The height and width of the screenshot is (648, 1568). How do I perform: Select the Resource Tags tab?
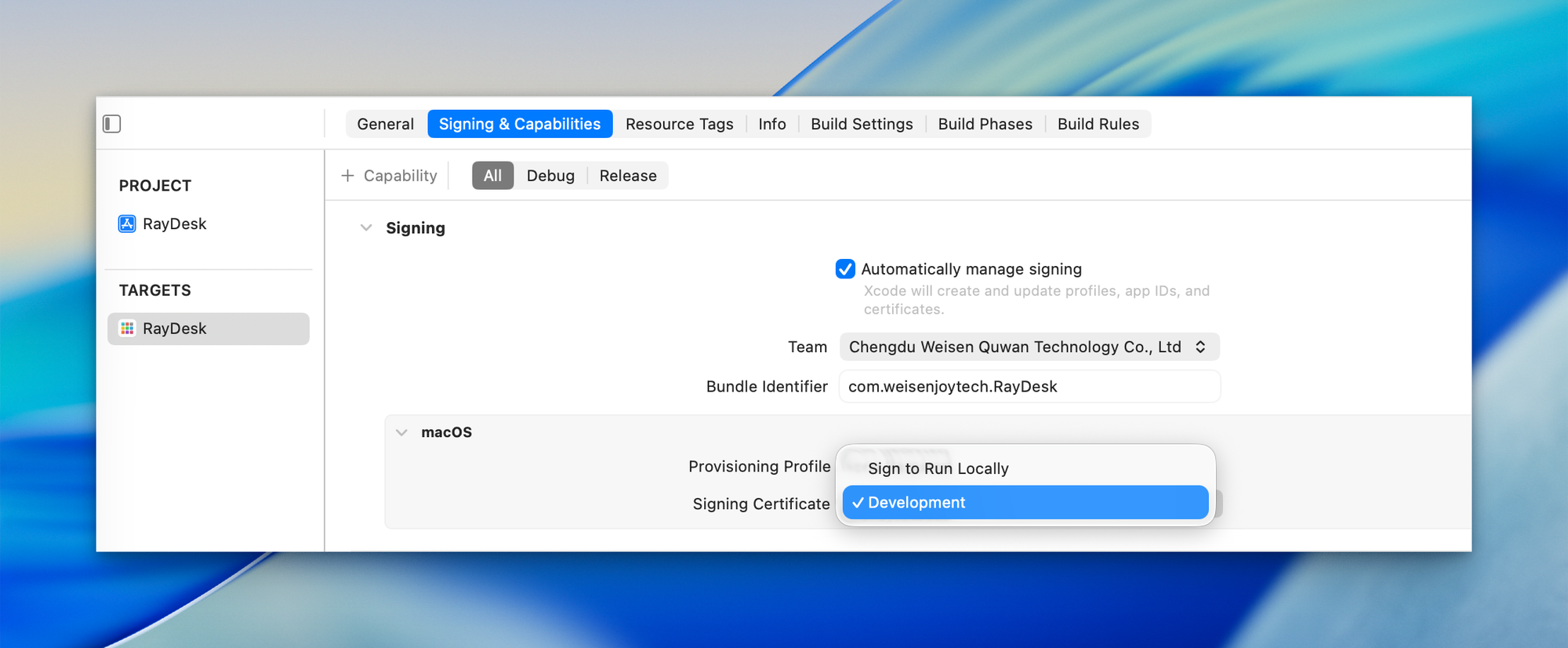(679, 124)
